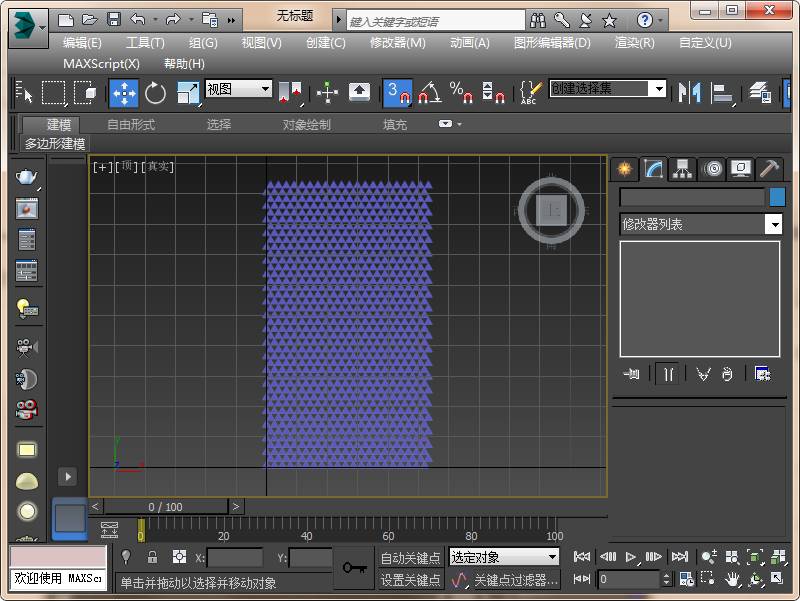The image size is (800, 601).
Task: Toggle Show End Result button
Action: point(667,374)
